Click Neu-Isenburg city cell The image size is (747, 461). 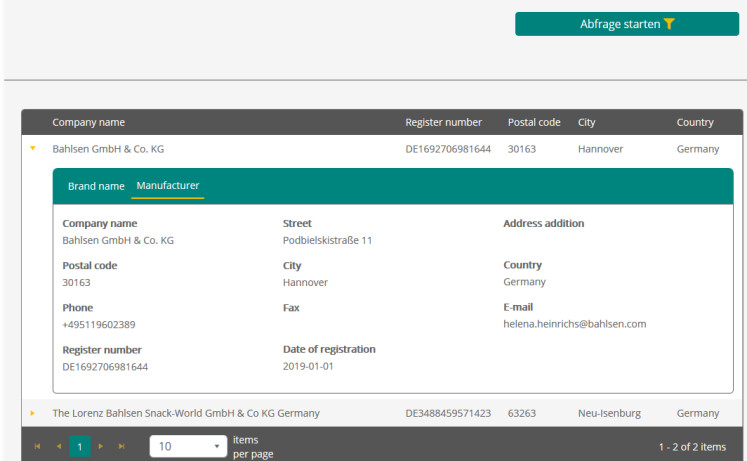pyautogui.click(x=609, y=413)
